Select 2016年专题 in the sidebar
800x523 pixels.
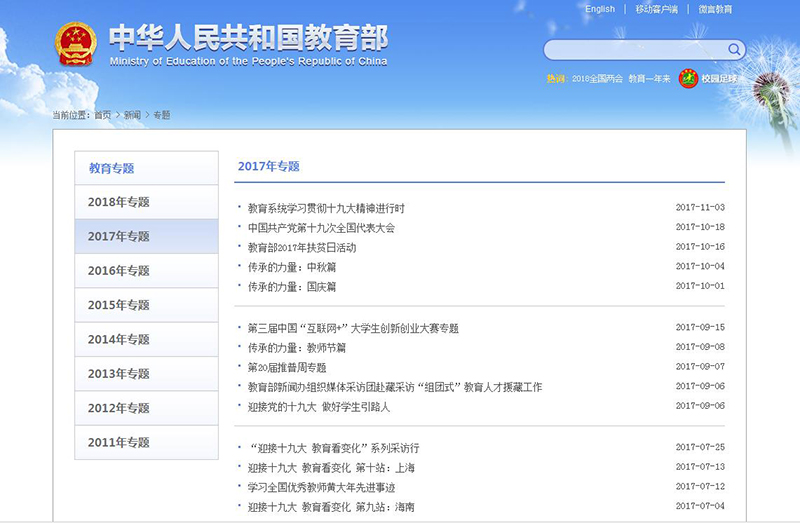tap(119, 271)
